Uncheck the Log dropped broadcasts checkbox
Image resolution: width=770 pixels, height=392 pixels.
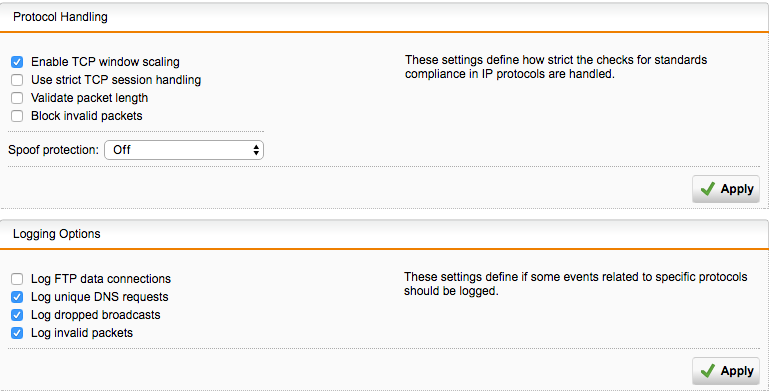[17, 315]
